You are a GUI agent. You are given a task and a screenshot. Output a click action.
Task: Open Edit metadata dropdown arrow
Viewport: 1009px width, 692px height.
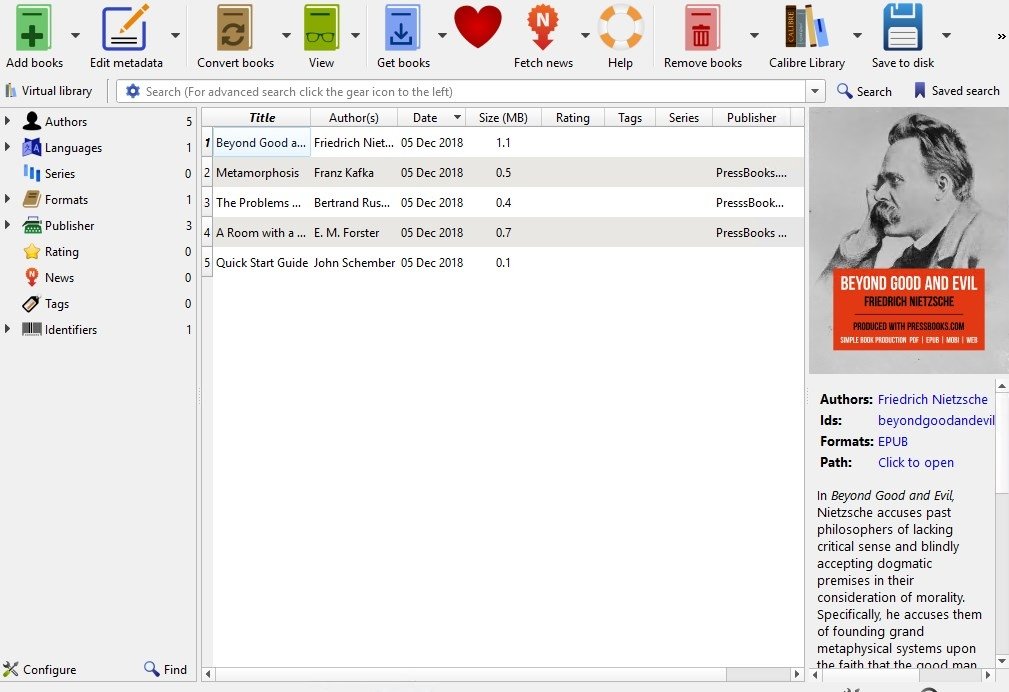coord(175,35)
